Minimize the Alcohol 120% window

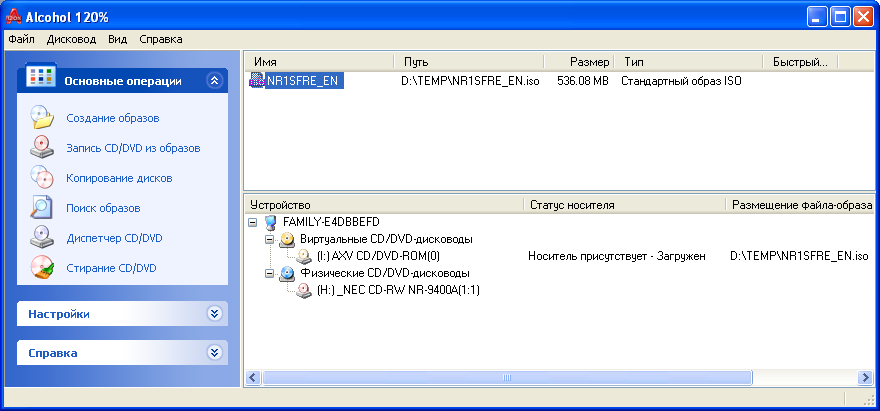click(817, 17)
